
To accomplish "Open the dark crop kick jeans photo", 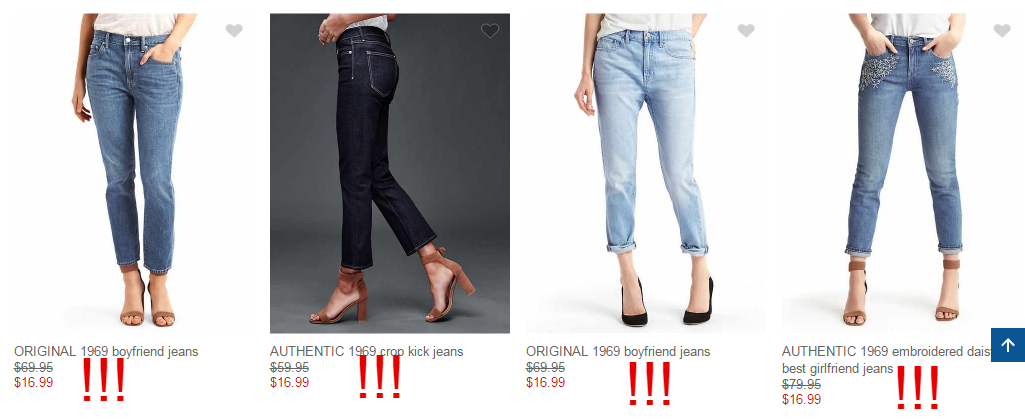I will point(390,173).
